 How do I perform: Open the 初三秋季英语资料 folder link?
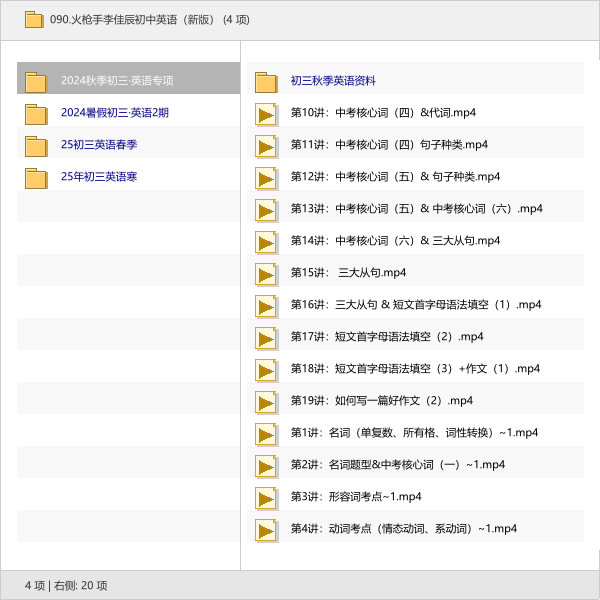333,81
